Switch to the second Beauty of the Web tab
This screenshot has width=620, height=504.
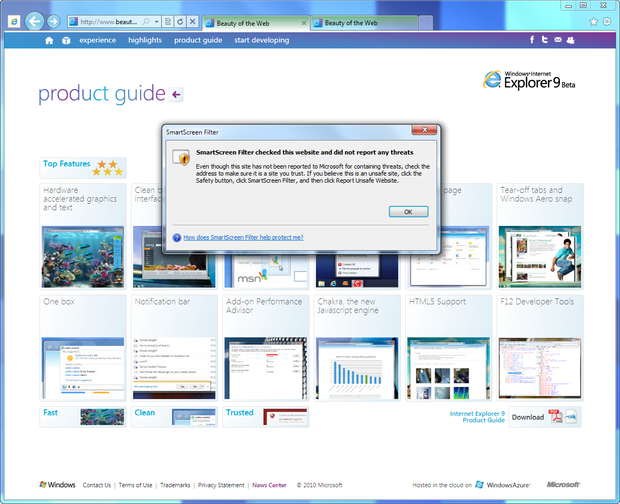364,23
